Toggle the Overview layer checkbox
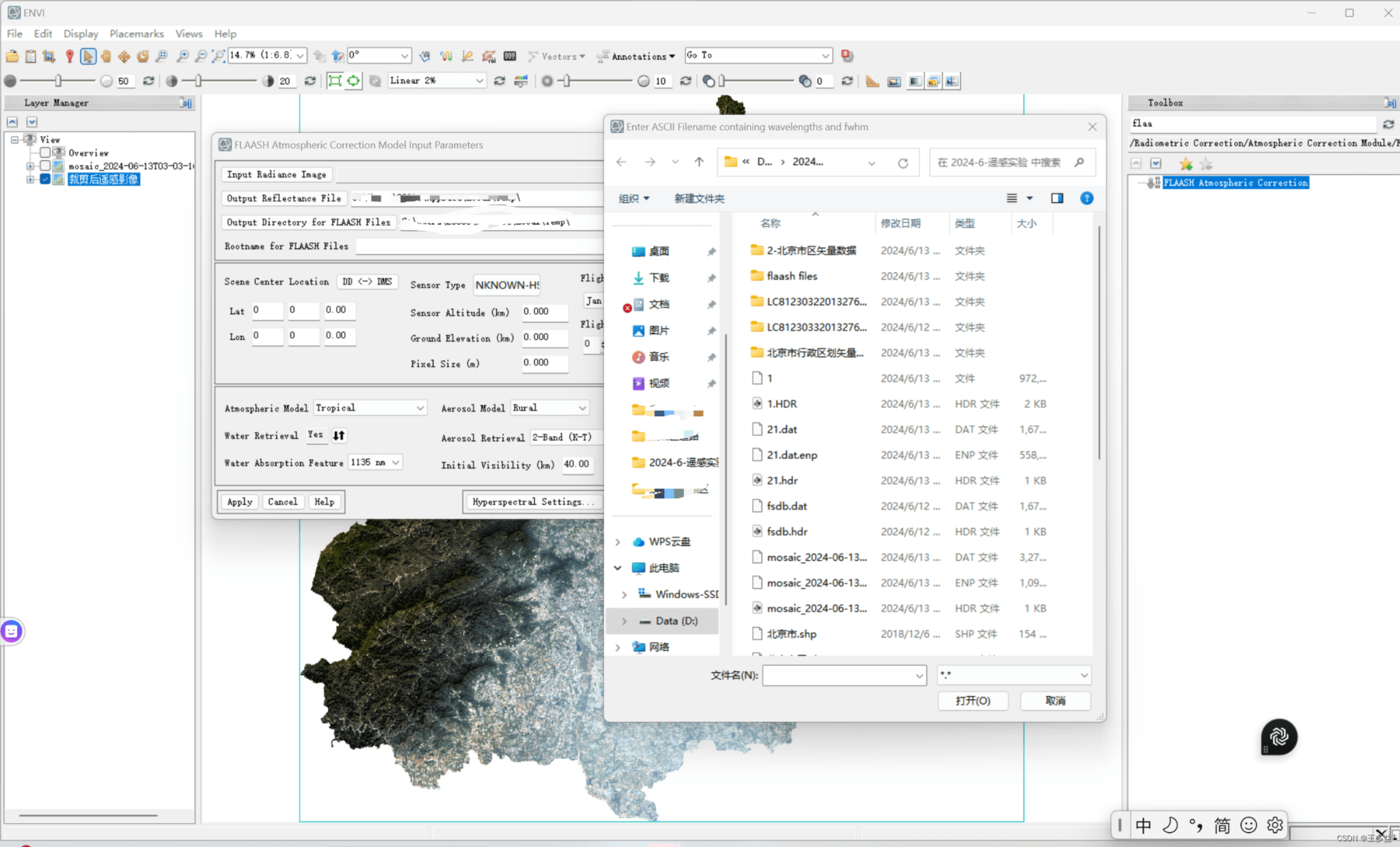 45,152
